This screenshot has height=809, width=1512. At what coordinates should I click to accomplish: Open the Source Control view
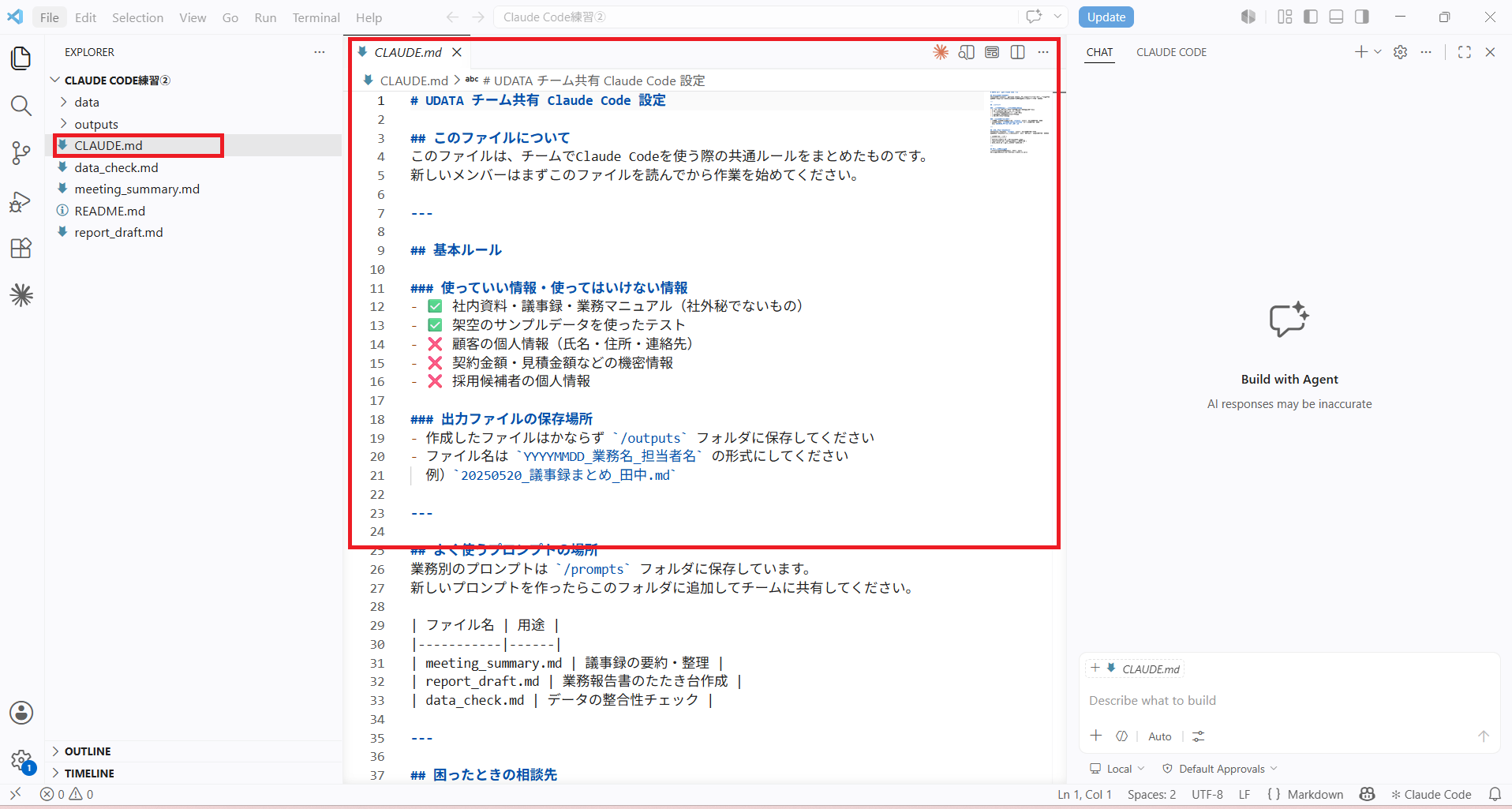[21, 153]
